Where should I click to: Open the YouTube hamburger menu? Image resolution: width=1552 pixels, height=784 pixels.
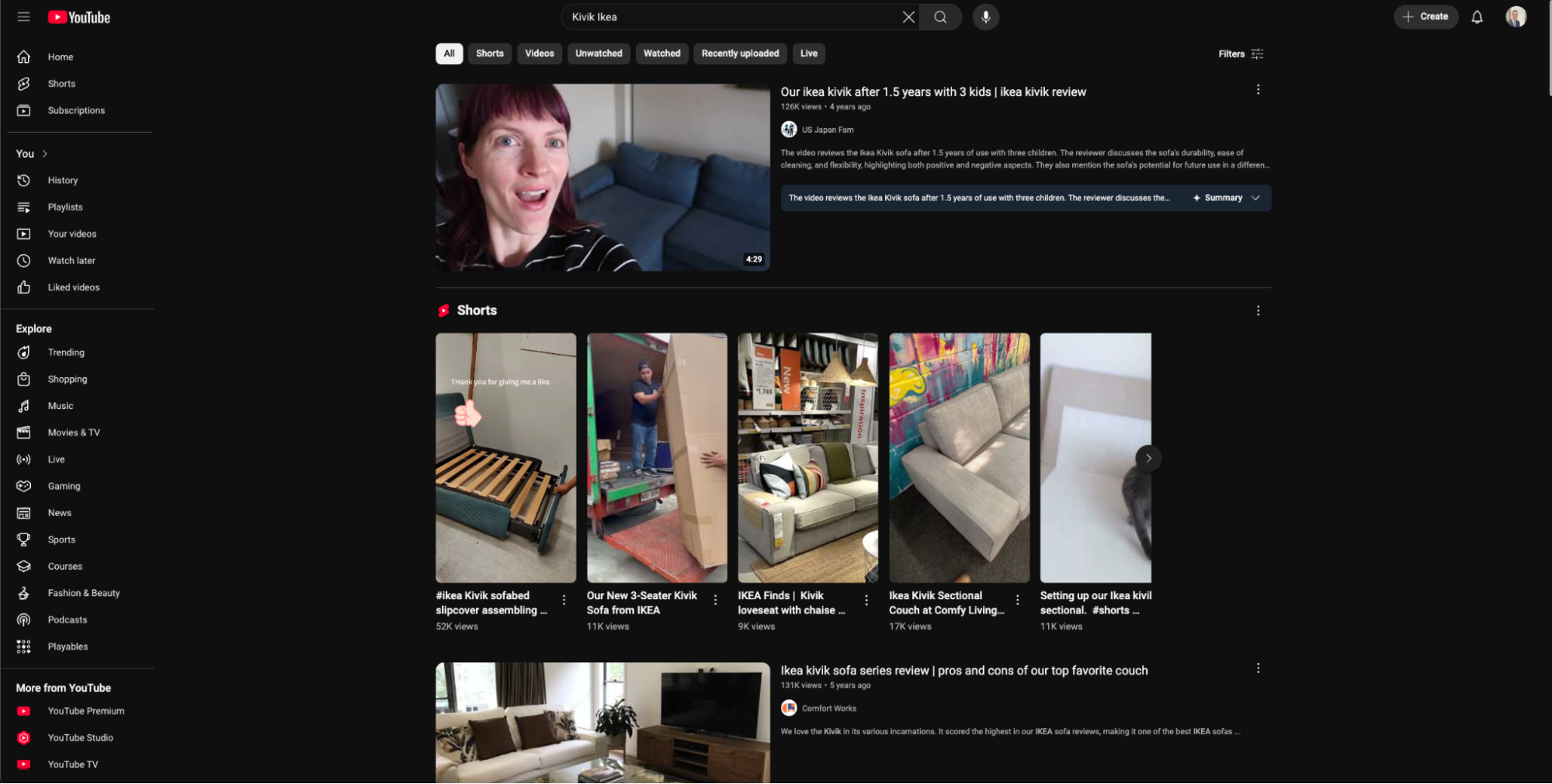tap(23, 16)
